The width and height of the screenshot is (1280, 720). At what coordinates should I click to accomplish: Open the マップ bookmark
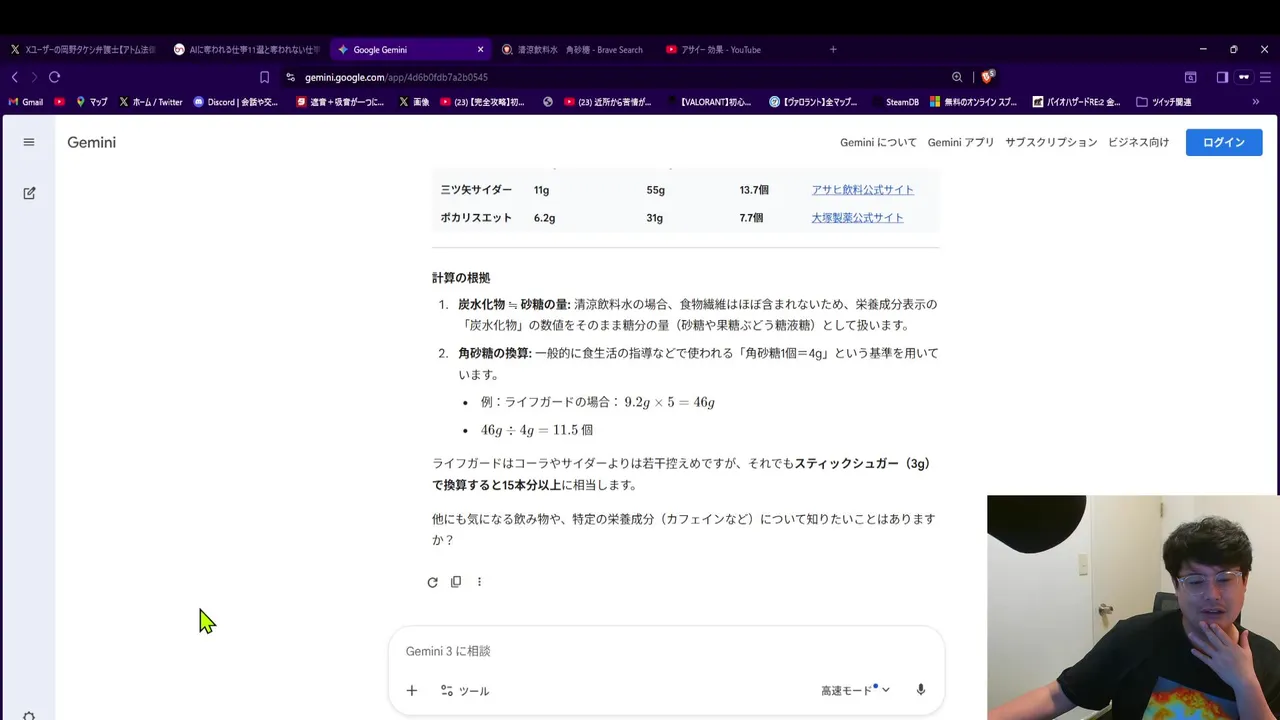[x=92, y=102]
